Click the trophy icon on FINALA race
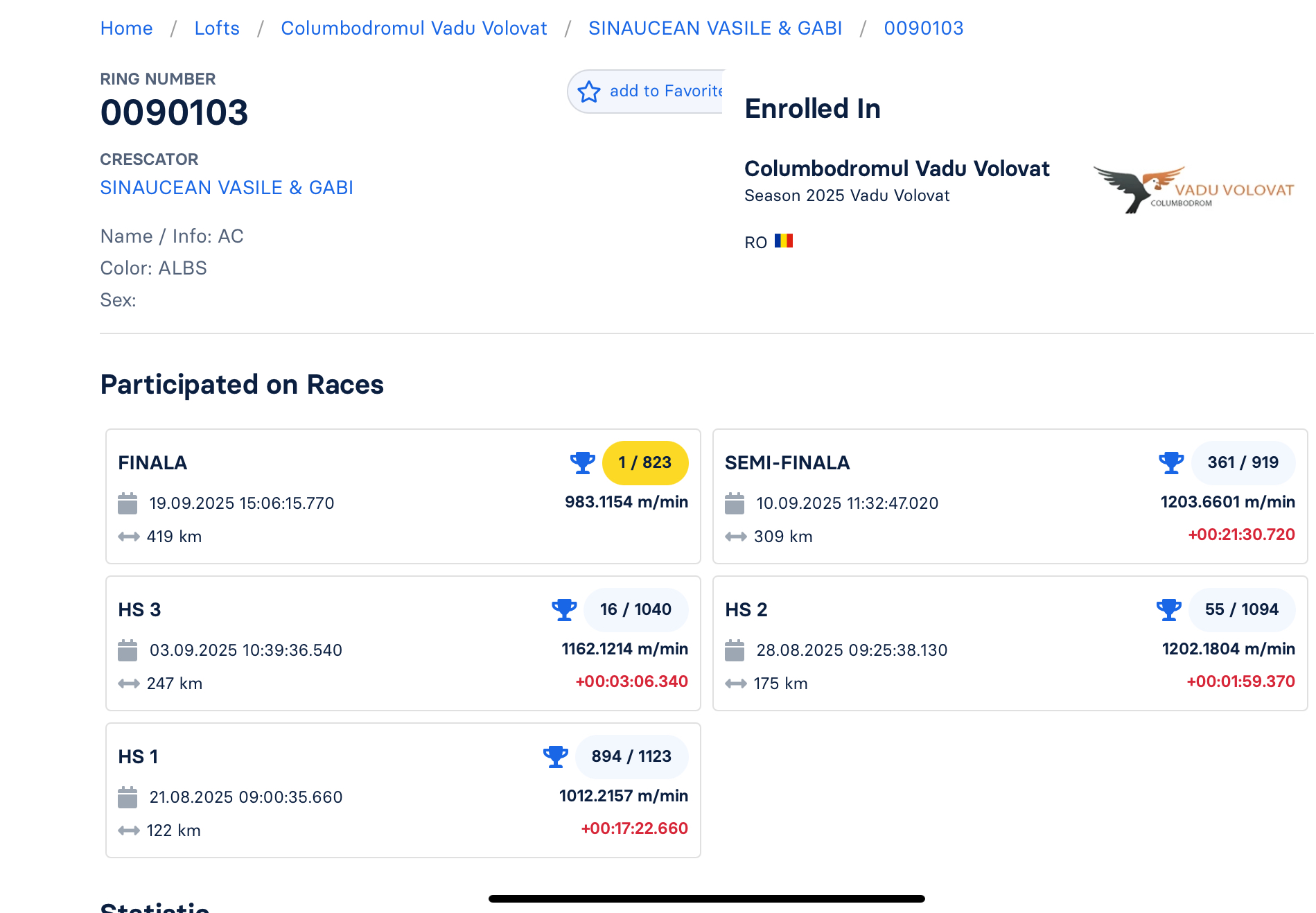The width and height of the screenshot is (1316, 913). click(x=582, y=462)
